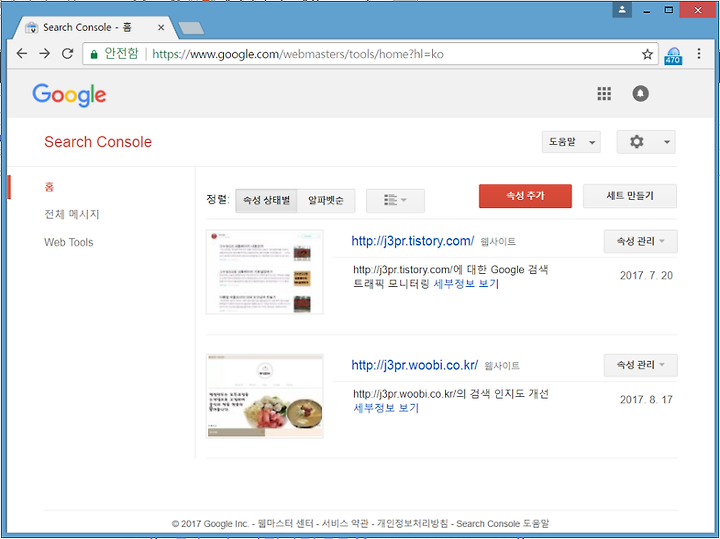Open the list view options dropdown

pos(395,200)
